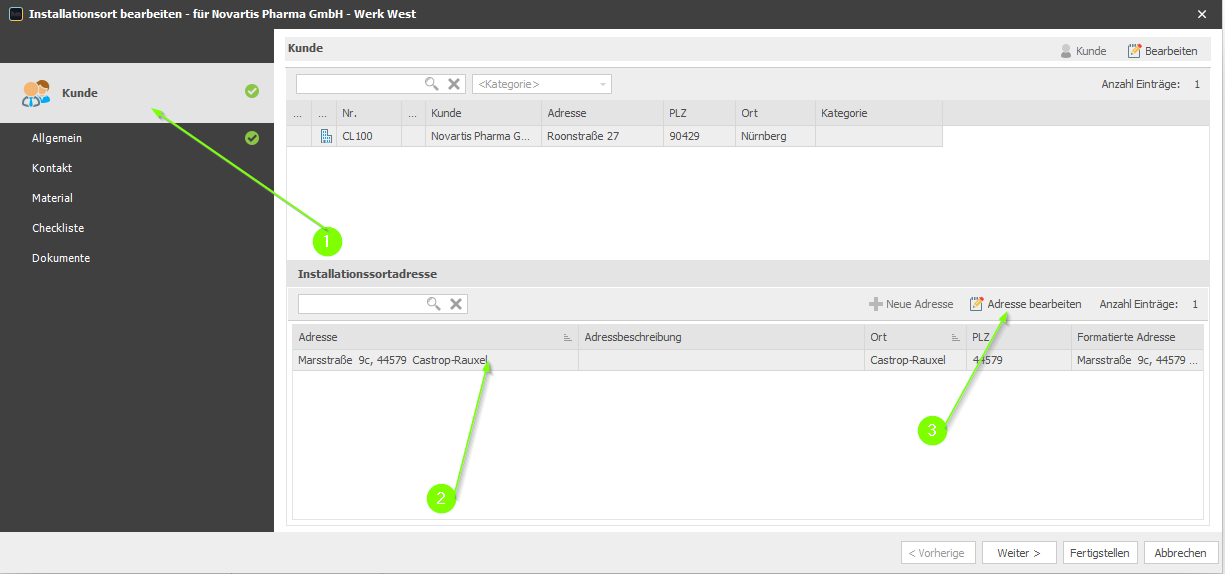The image size is (1225, 574).
Task: Select the Roonstraße 27 cell
Action: pyautogui.click(x=602, y=136)
